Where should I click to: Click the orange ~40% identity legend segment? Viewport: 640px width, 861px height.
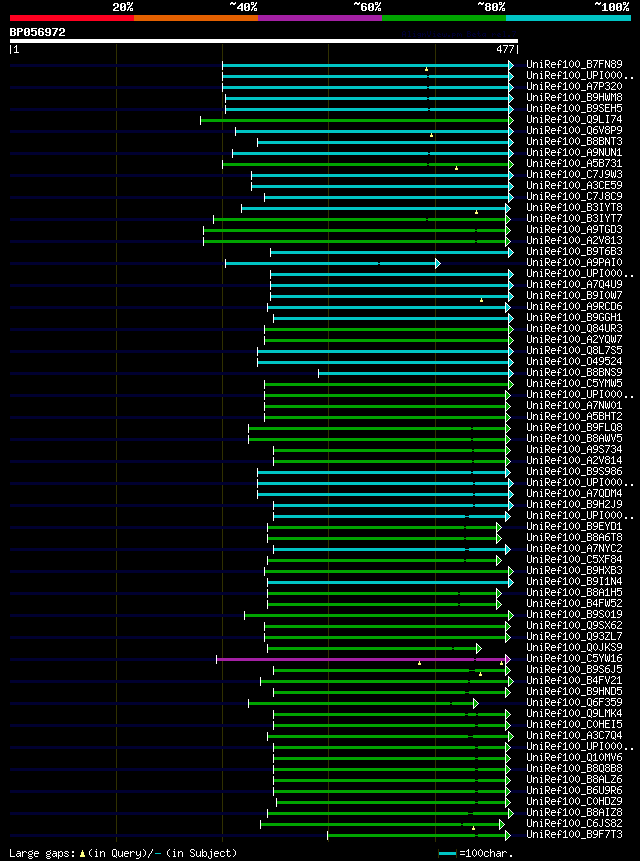click(x=196, y=18)
